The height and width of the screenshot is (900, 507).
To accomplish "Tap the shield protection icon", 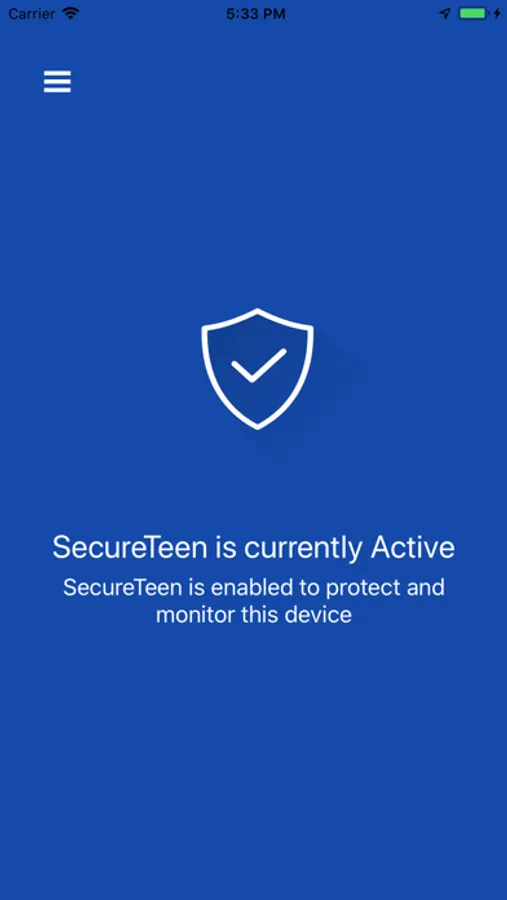I will click(x=257, y=368).
